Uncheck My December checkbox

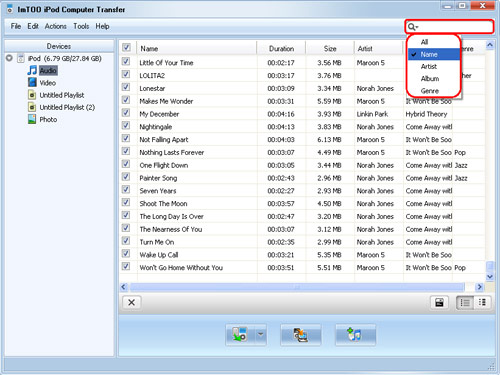(126, 113)
